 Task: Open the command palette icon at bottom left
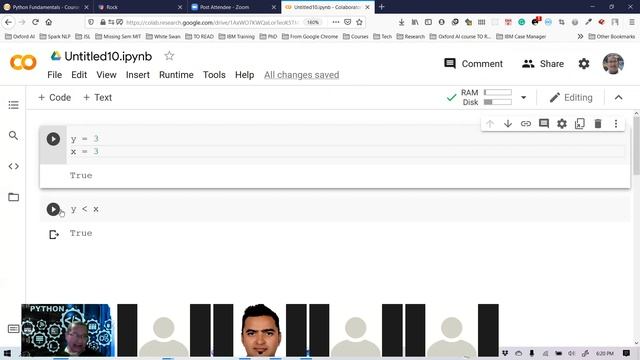point(13,329)
